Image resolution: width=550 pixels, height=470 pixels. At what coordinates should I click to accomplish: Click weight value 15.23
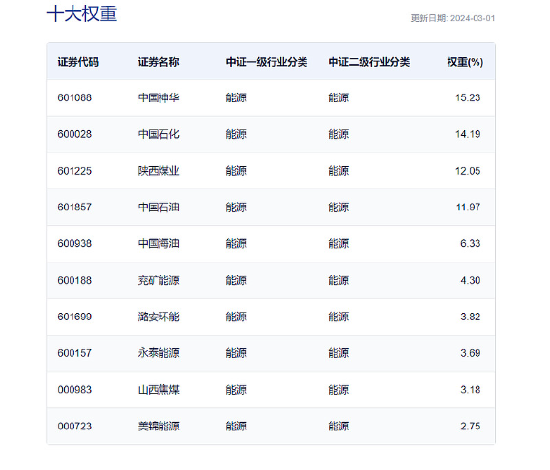(x=468, y=98)
